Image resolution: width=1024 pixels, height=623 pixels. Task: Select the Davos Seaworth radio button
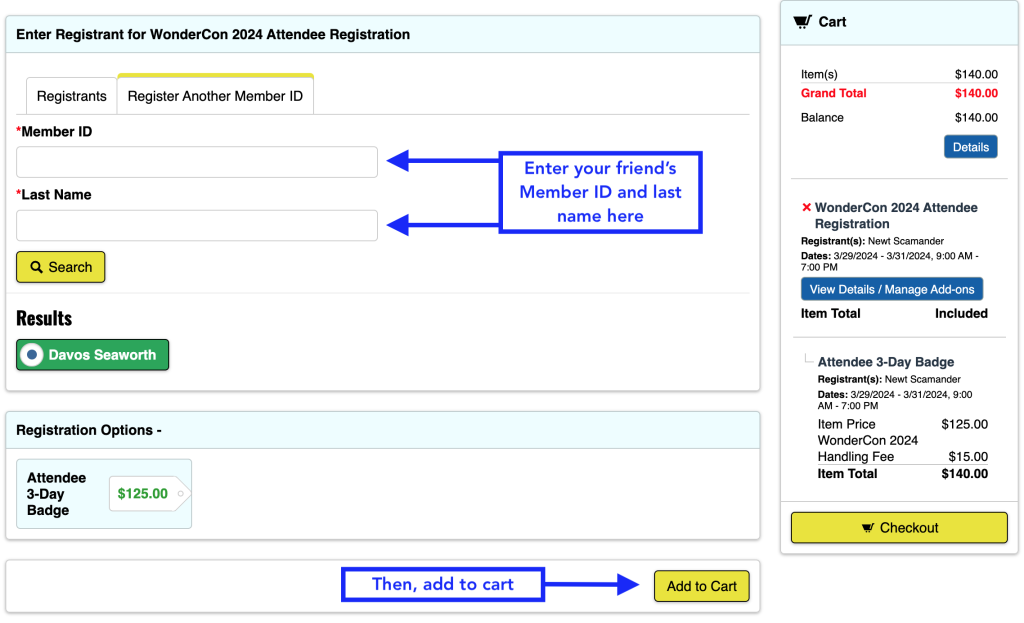coord(31,355)
